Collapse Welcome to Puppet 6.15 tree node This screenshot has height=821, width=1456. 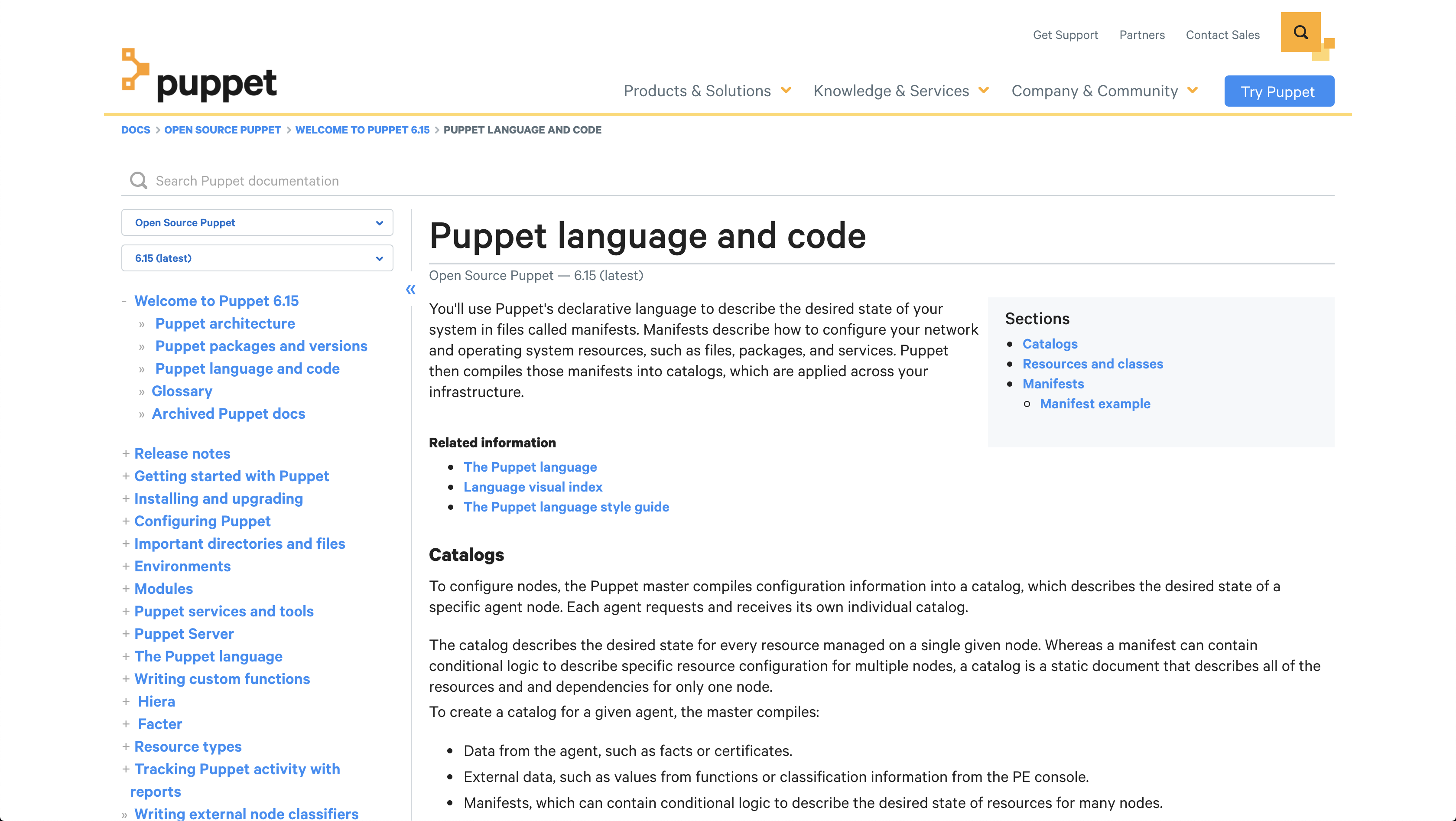pyautogui.click(x=124, y=301)
